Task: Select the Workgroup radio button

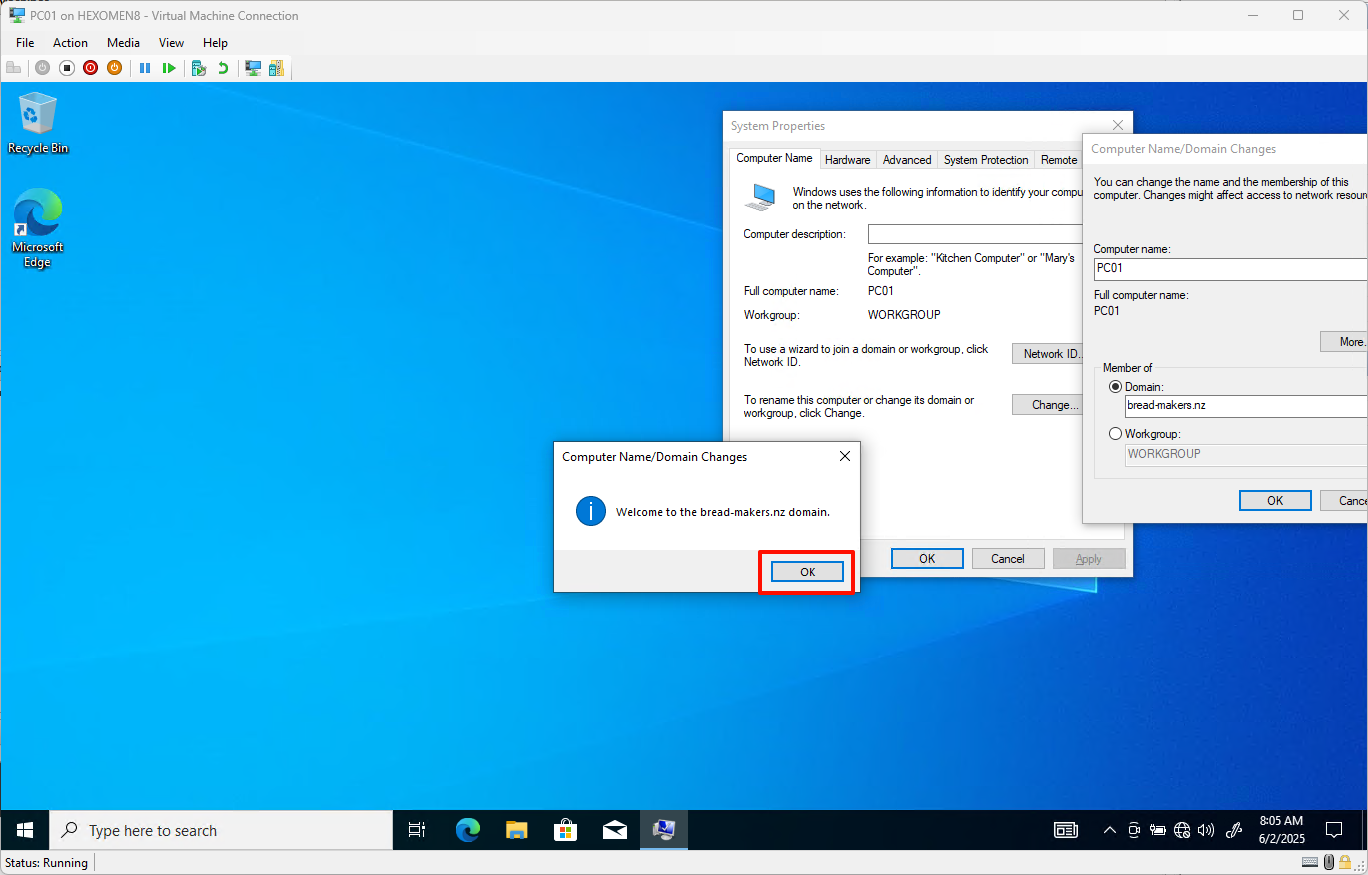Action: (x=1115, y=434)
